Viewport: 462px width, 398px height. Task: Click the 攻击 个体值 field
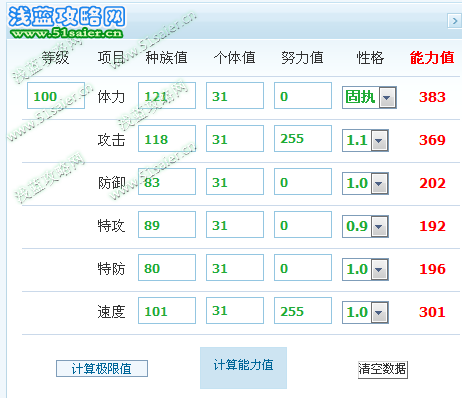[x=235, y=139]
